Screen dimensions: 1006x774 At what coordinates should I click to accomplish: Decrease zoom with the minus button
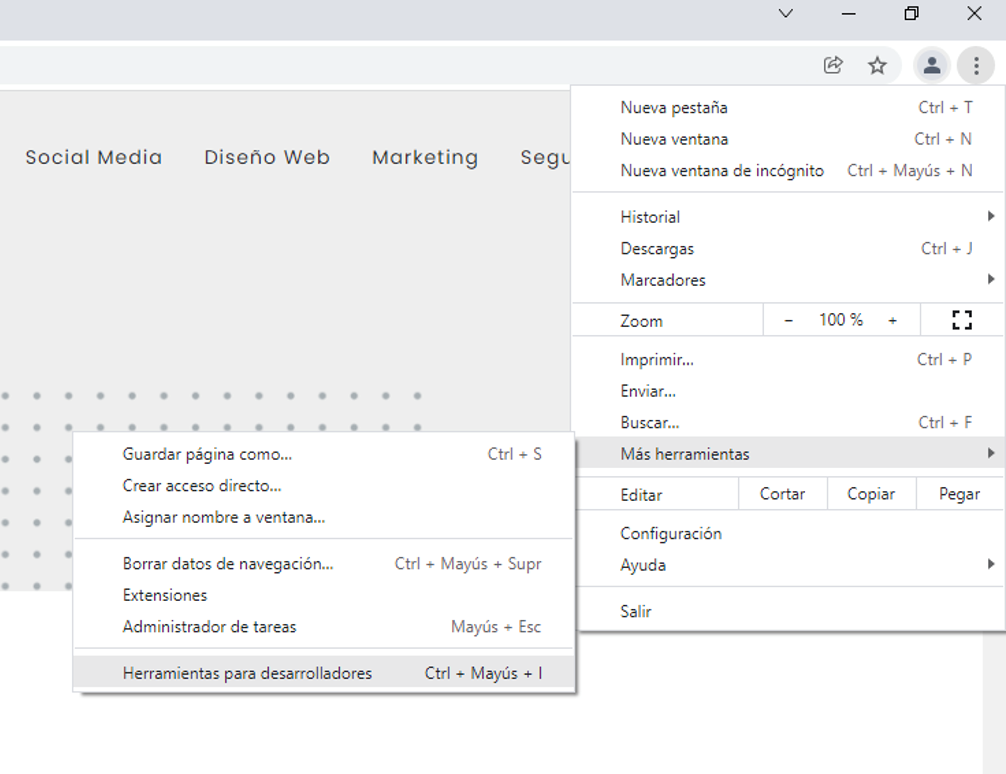[788, 320]
